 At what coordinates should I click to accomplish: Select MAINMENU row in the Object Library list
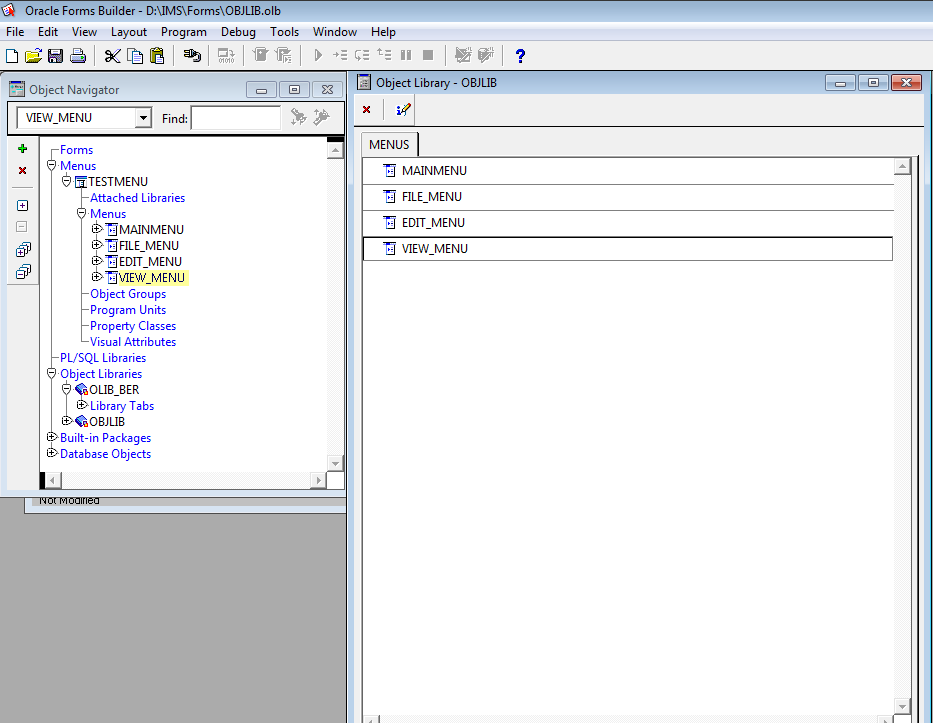pyautogui.click(x=628, y=171)
